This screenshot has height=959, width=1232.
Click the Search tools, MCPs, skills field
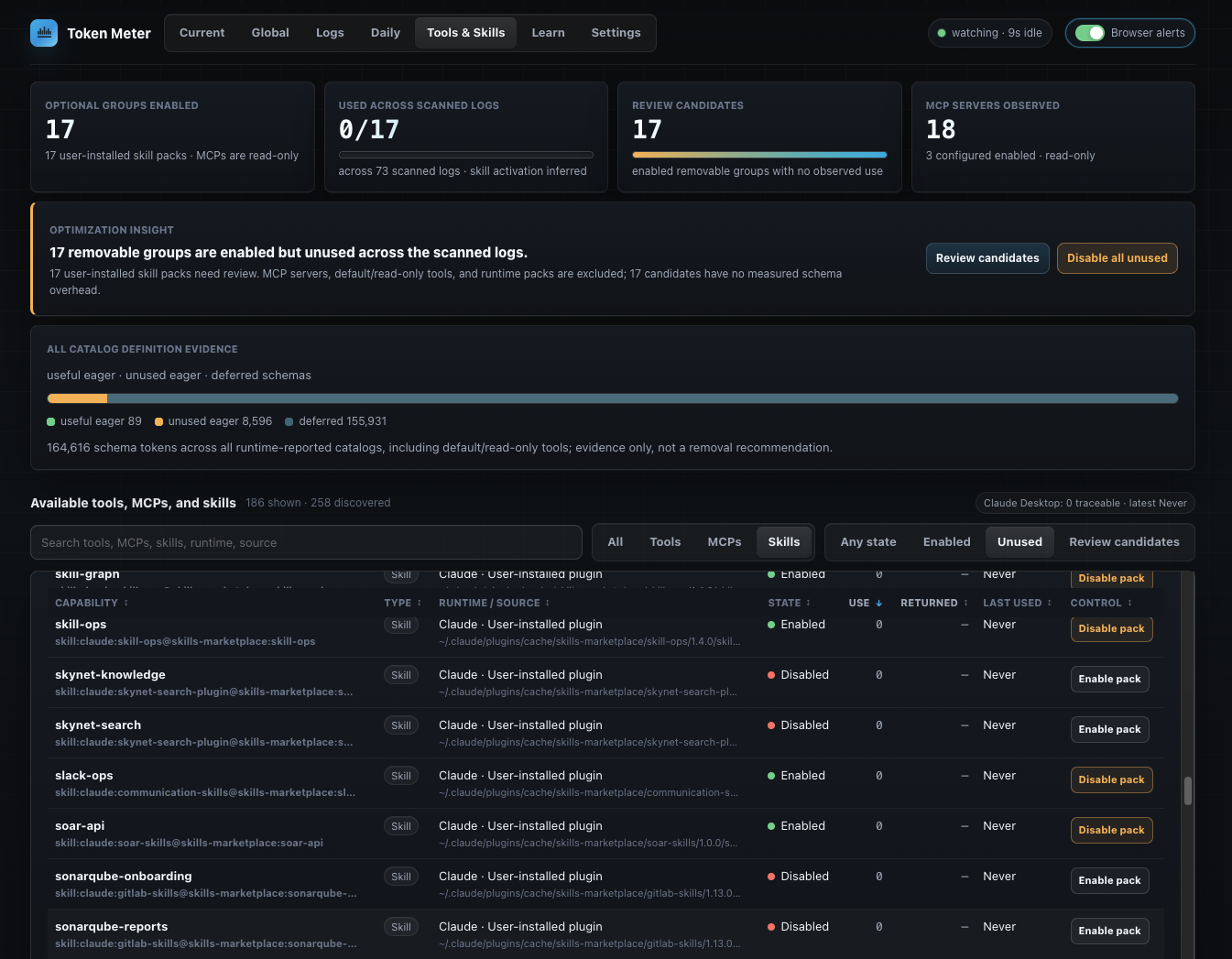click(x=306, y=542)
